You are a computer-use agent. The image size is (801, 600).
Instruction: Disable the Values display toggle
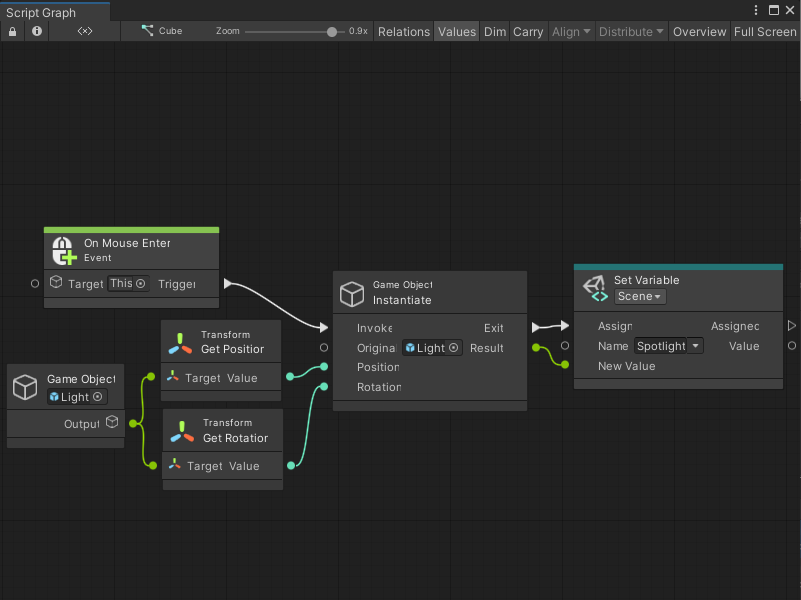pyautogui.click(x=456, y=31)
